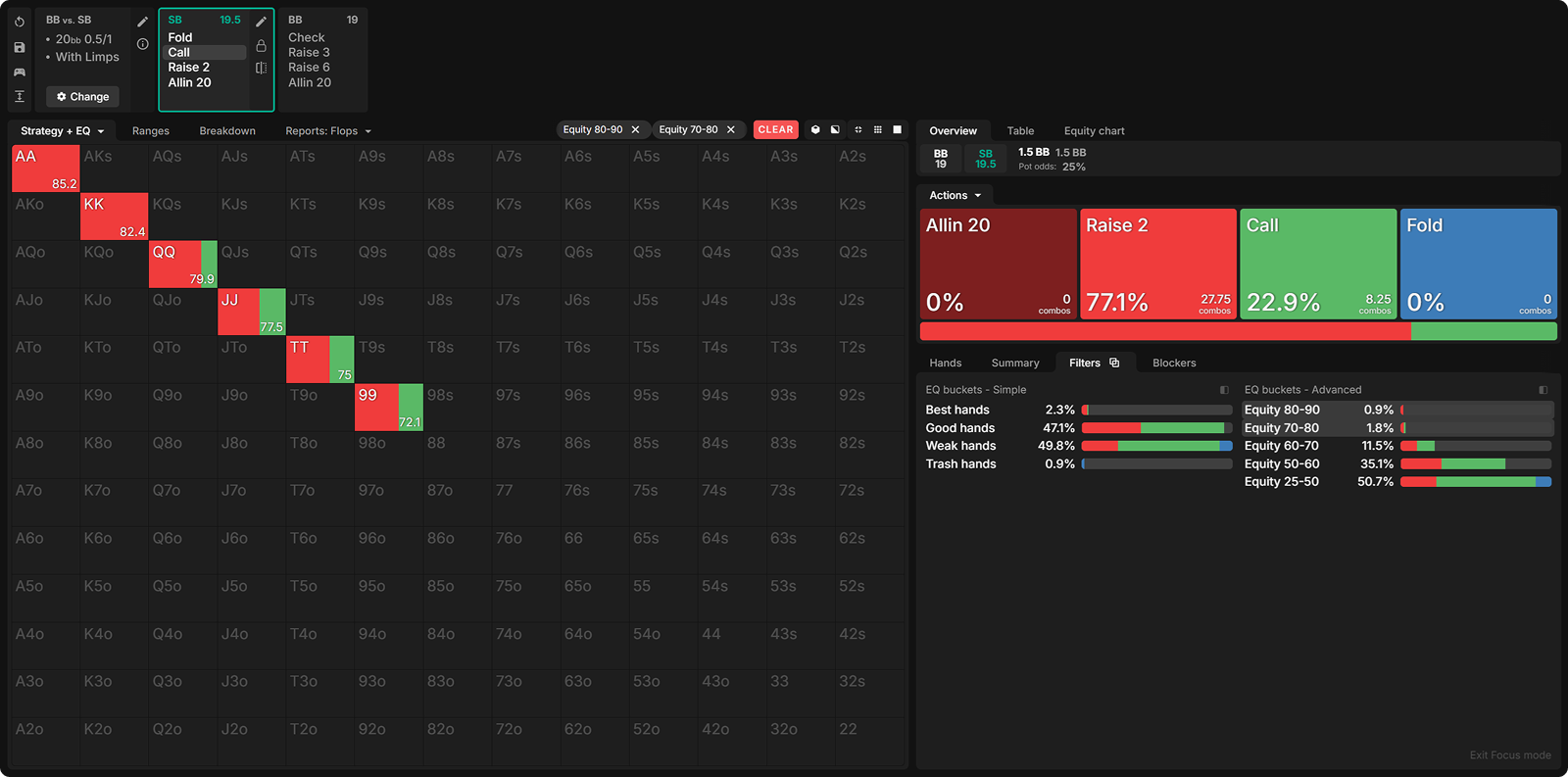The image size is (1568, 777).
Task: Switch to the Equity chart tab
Action: click(x=1094, y=130)
